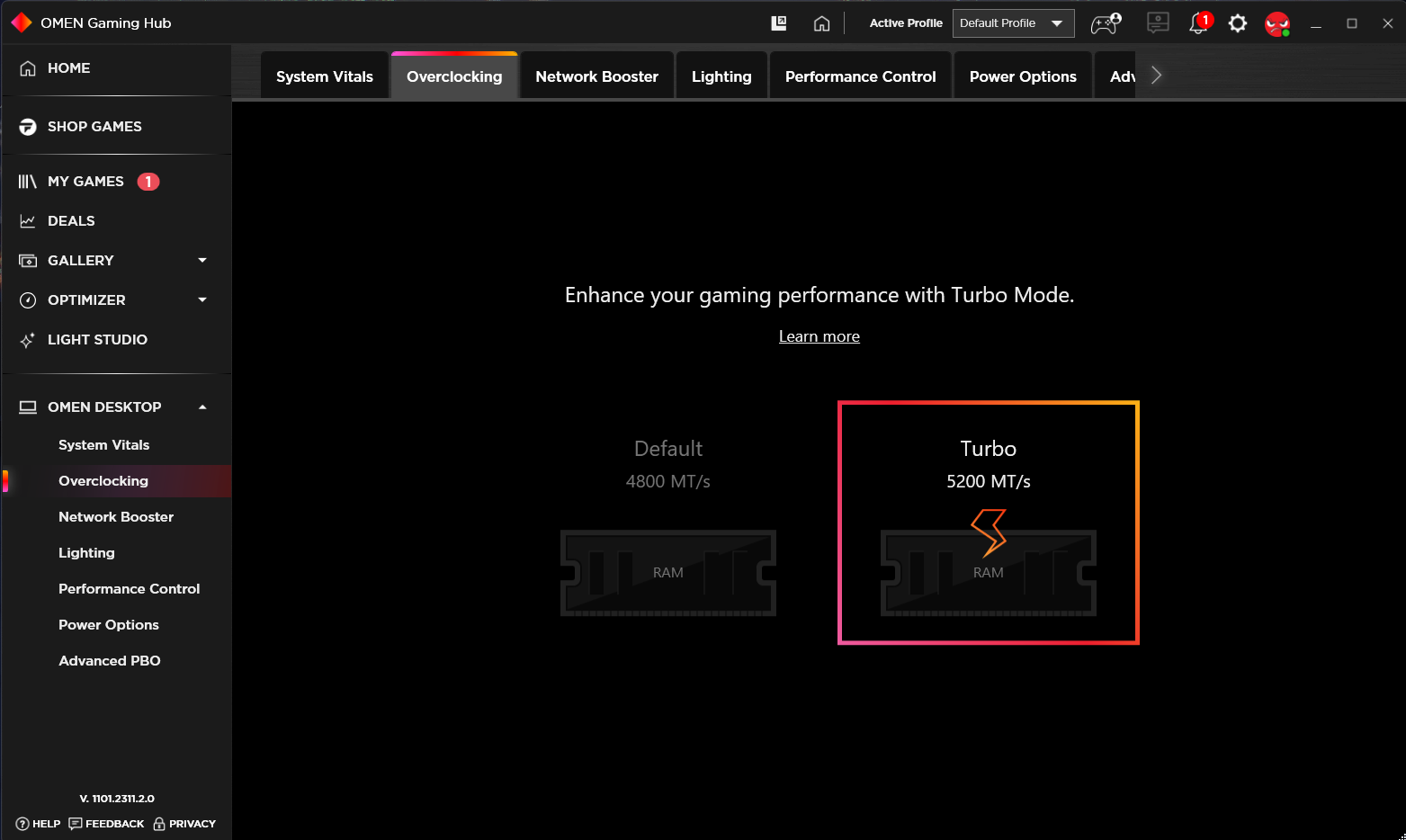This screenshot has width=1406, height=840.
Task: Open Network Booster in sidebar
Action: tap(116, 517)
